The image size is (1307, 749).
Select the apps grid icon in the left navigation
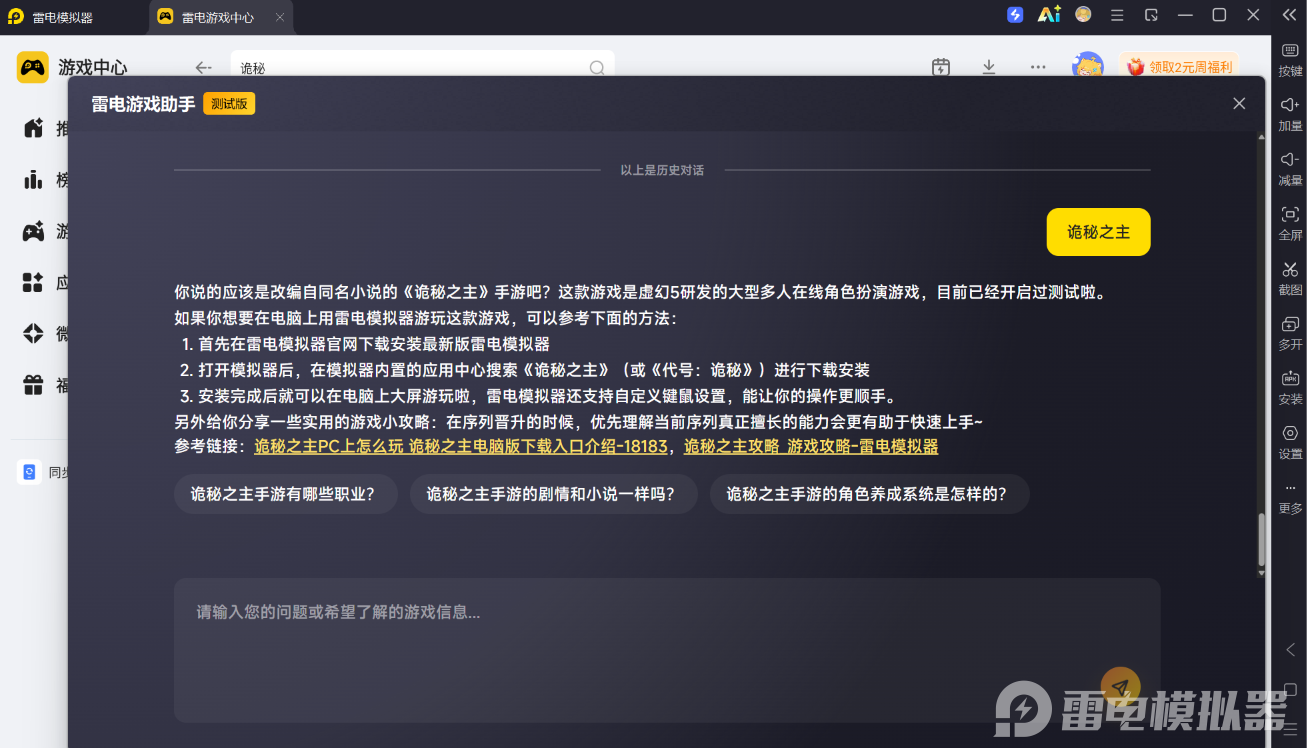click(x=33, y=283)
